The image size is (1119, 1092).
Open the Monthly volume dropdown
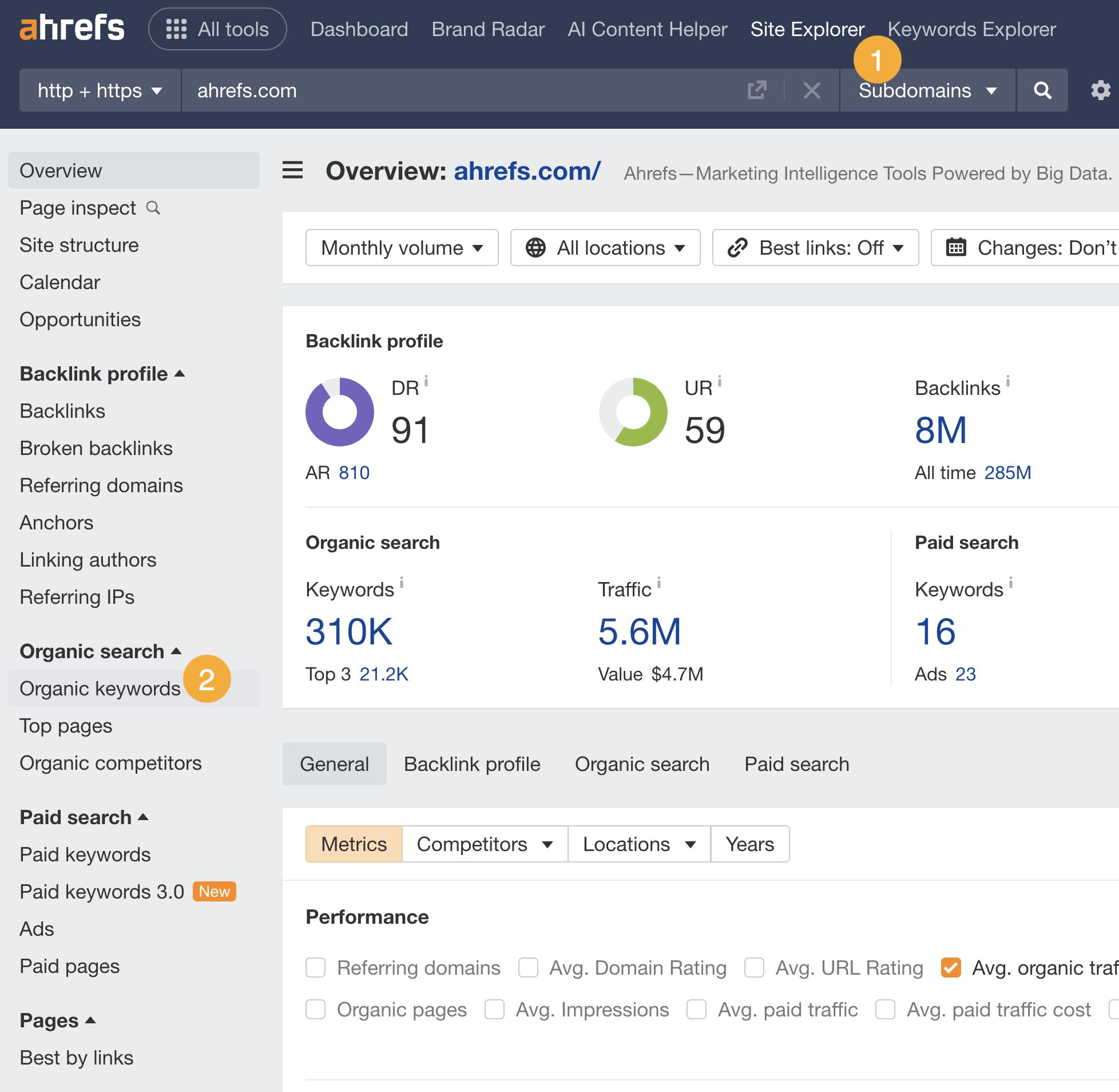pos(401,248)
